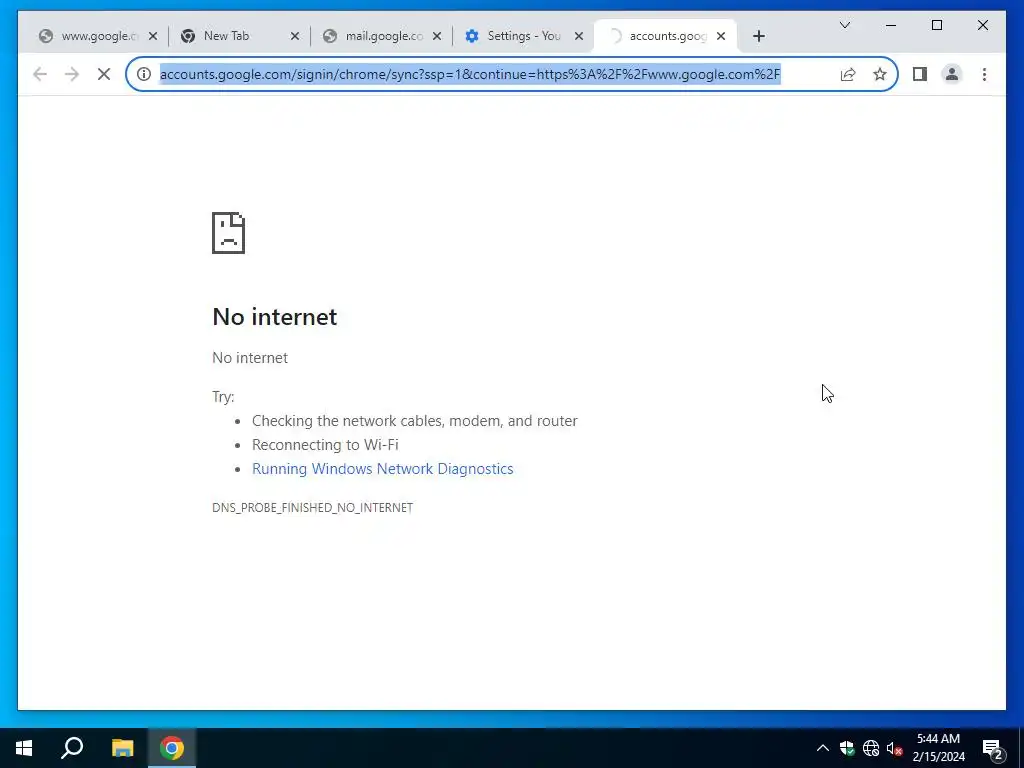Open network status tray icon
Image resolution: width=1024 pixels, height=768 pixels.
871,748
